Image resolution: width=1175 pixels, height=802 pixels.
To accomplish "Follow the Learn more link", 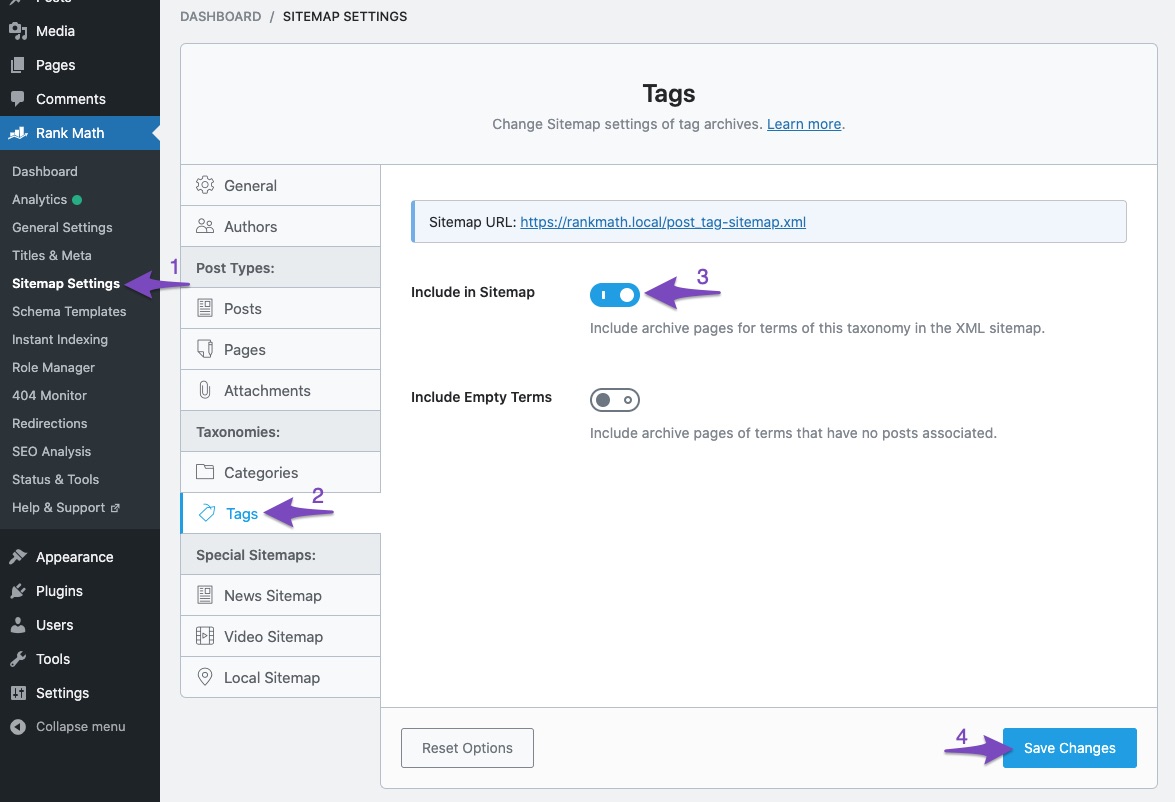I will 804,124.
